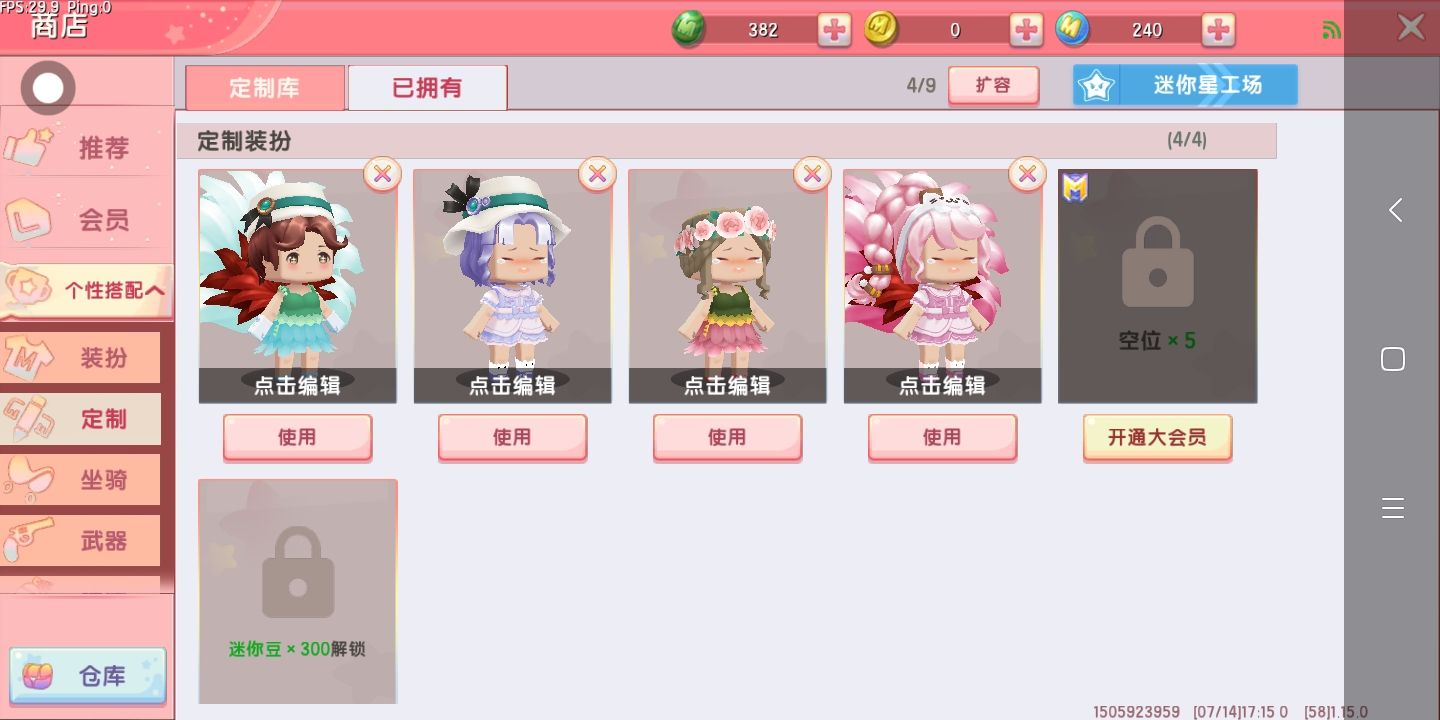
Task: Add gold coins with plus icon
Action: [x=1026, y=30]
